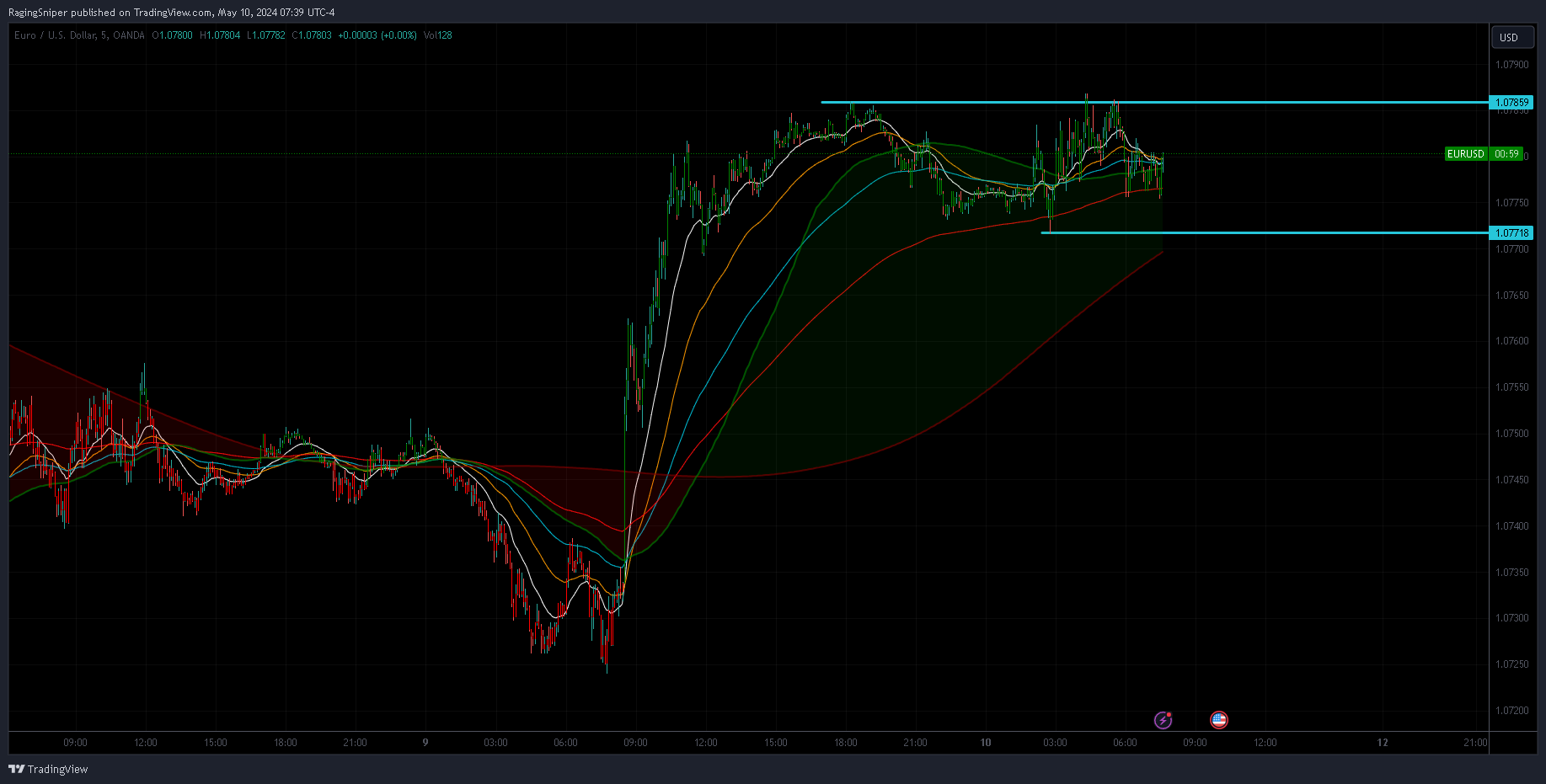The height and width of the screenshot is (784, 1546).
Task: Click the L1.07782 low price value
Action: coord(266,35)
